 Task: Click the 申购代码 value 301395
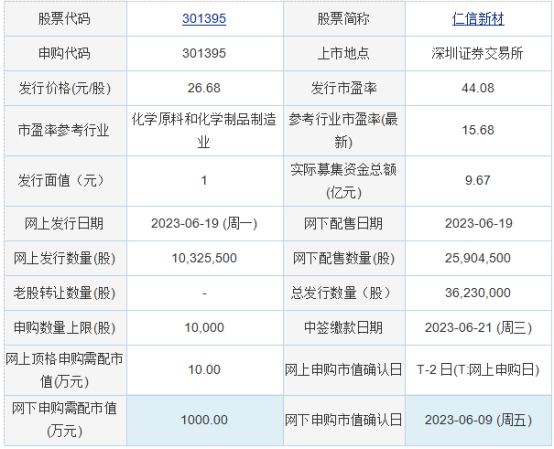204,53
